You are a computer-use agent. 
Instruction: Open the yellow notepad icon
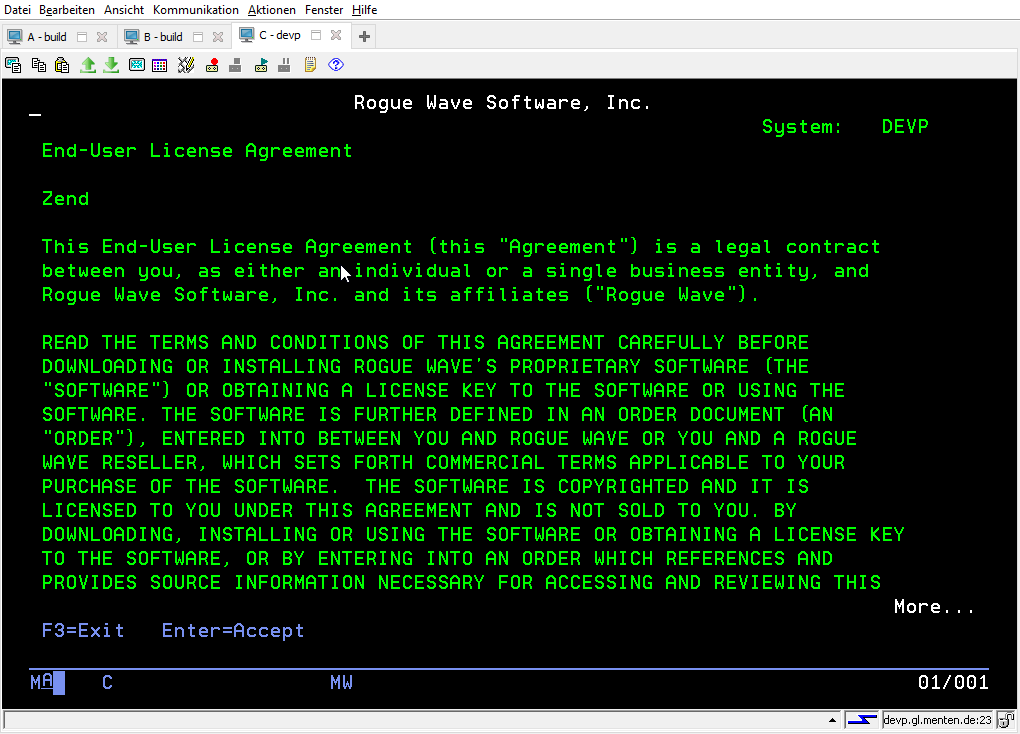pos(310,65)
